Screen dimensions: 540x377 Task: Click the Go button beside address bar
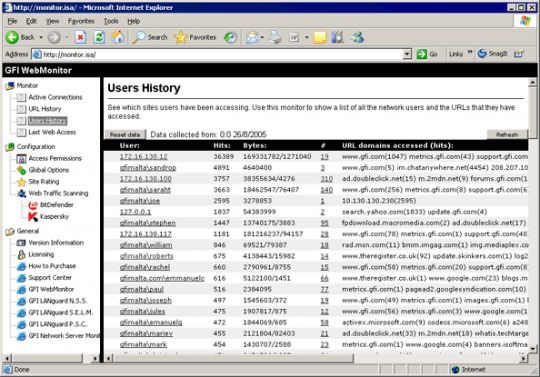(427, 54)
